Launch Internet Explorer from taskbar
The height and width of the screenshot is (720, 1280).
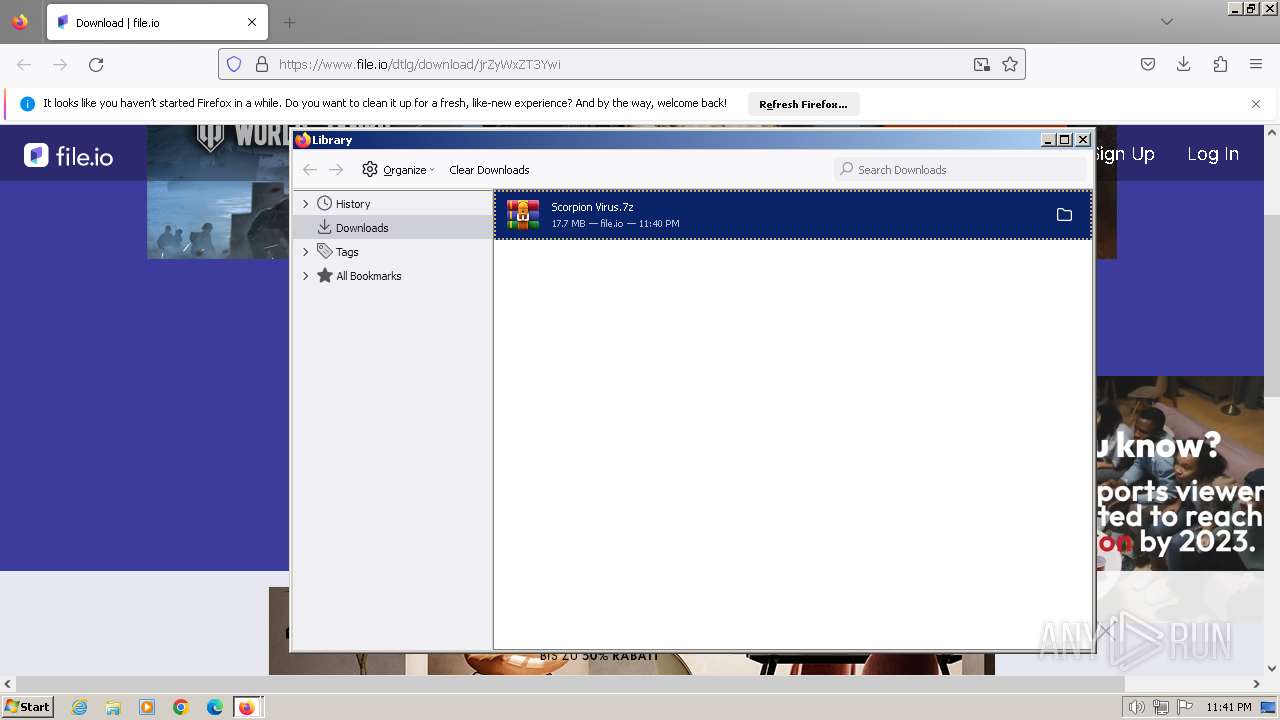pos(80,707)
